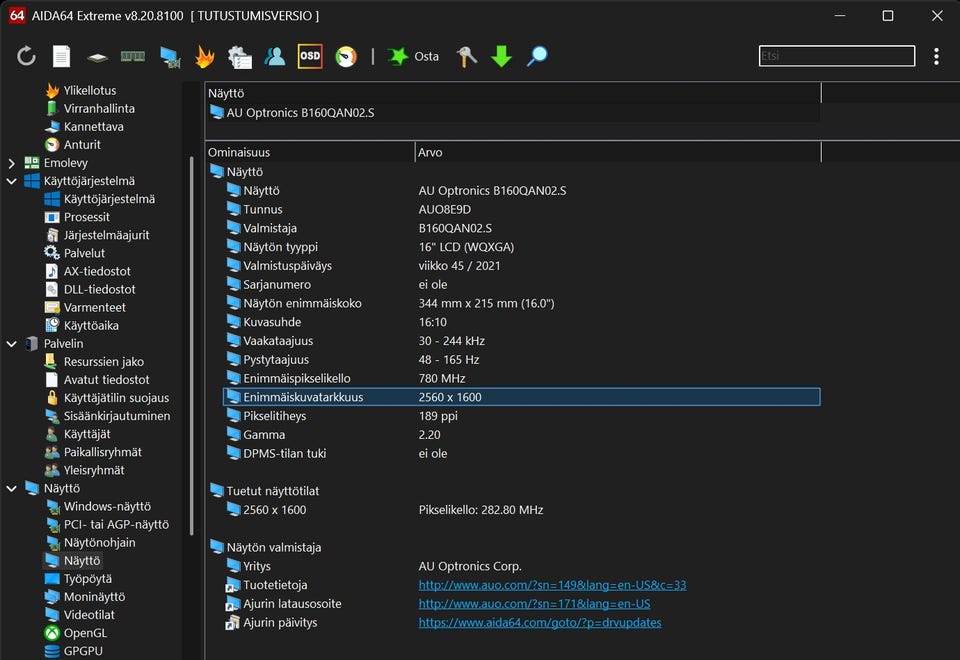Open the hammer and wrench settings icon
Viewport: 960px width, 660px height.
467,57
